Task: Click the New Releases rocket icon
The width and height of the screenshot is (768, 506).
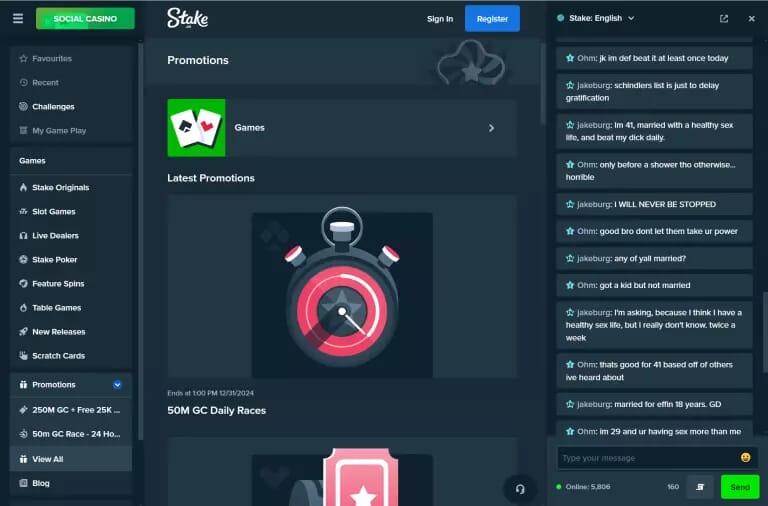Action: coord(23,332)
